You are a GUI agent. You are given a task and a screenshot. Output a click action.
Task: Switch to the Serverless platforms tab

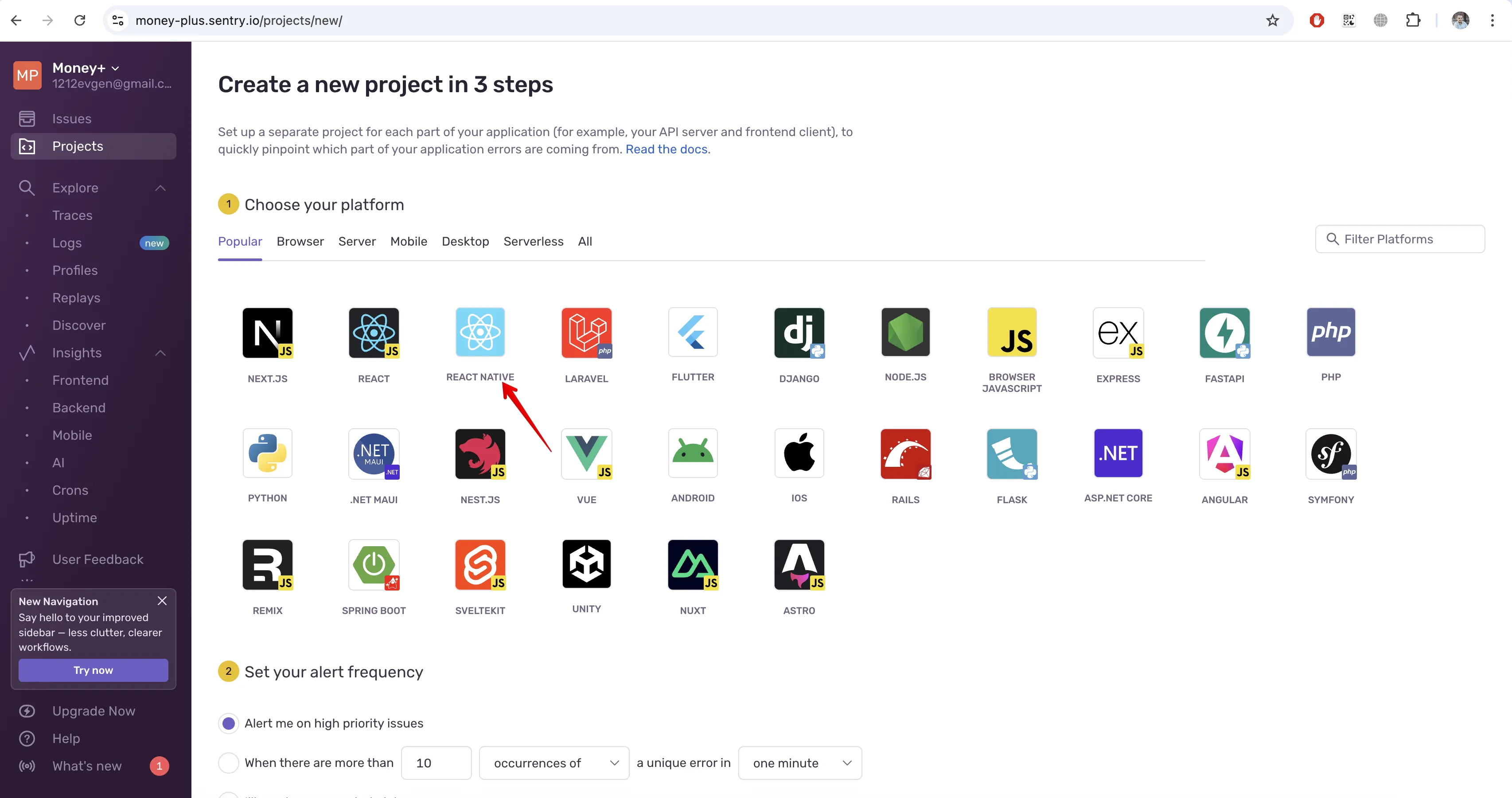point(534,241)
